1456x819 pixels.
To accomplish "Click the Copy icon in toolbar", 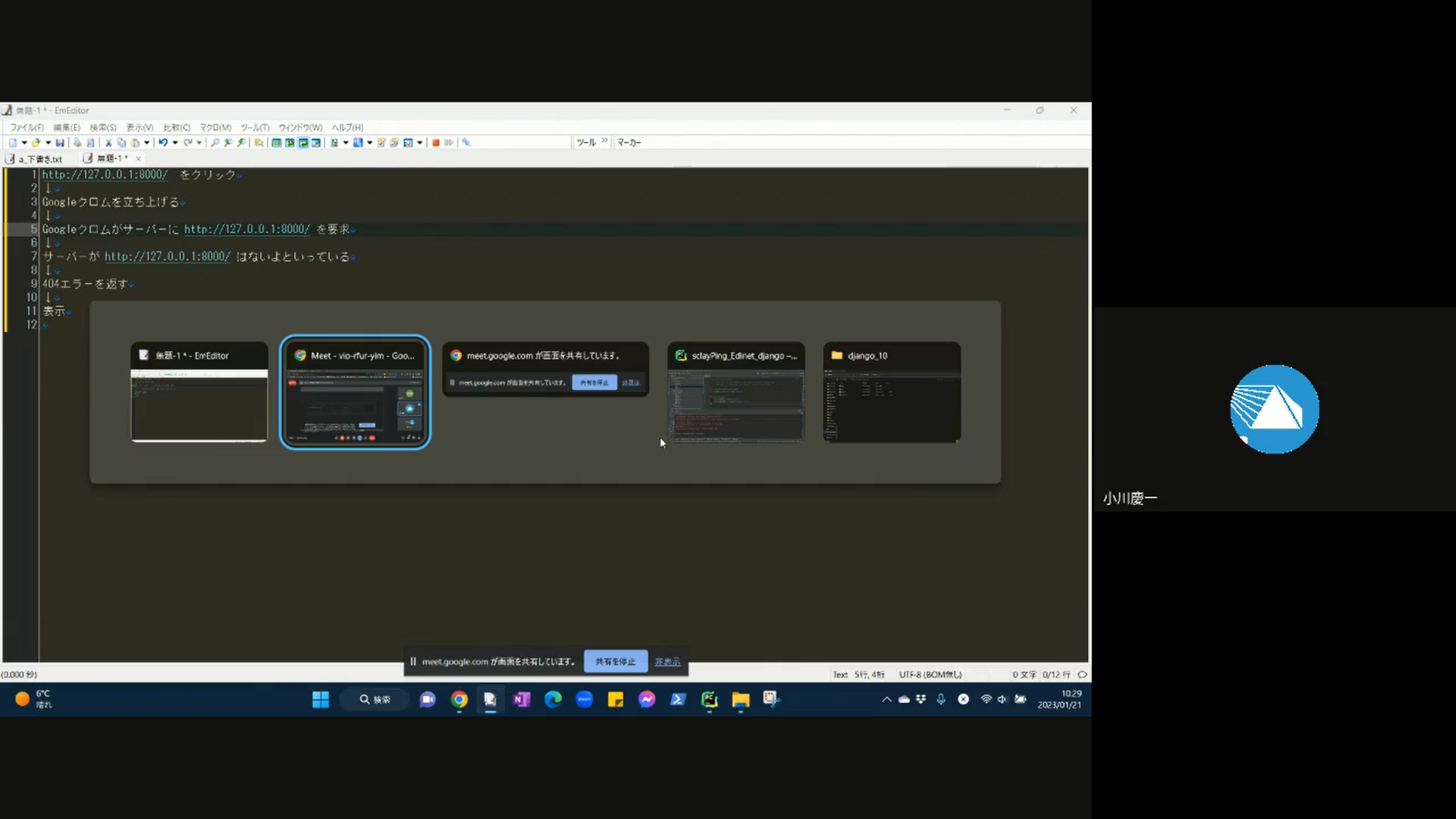I will (x=121, y=143).
